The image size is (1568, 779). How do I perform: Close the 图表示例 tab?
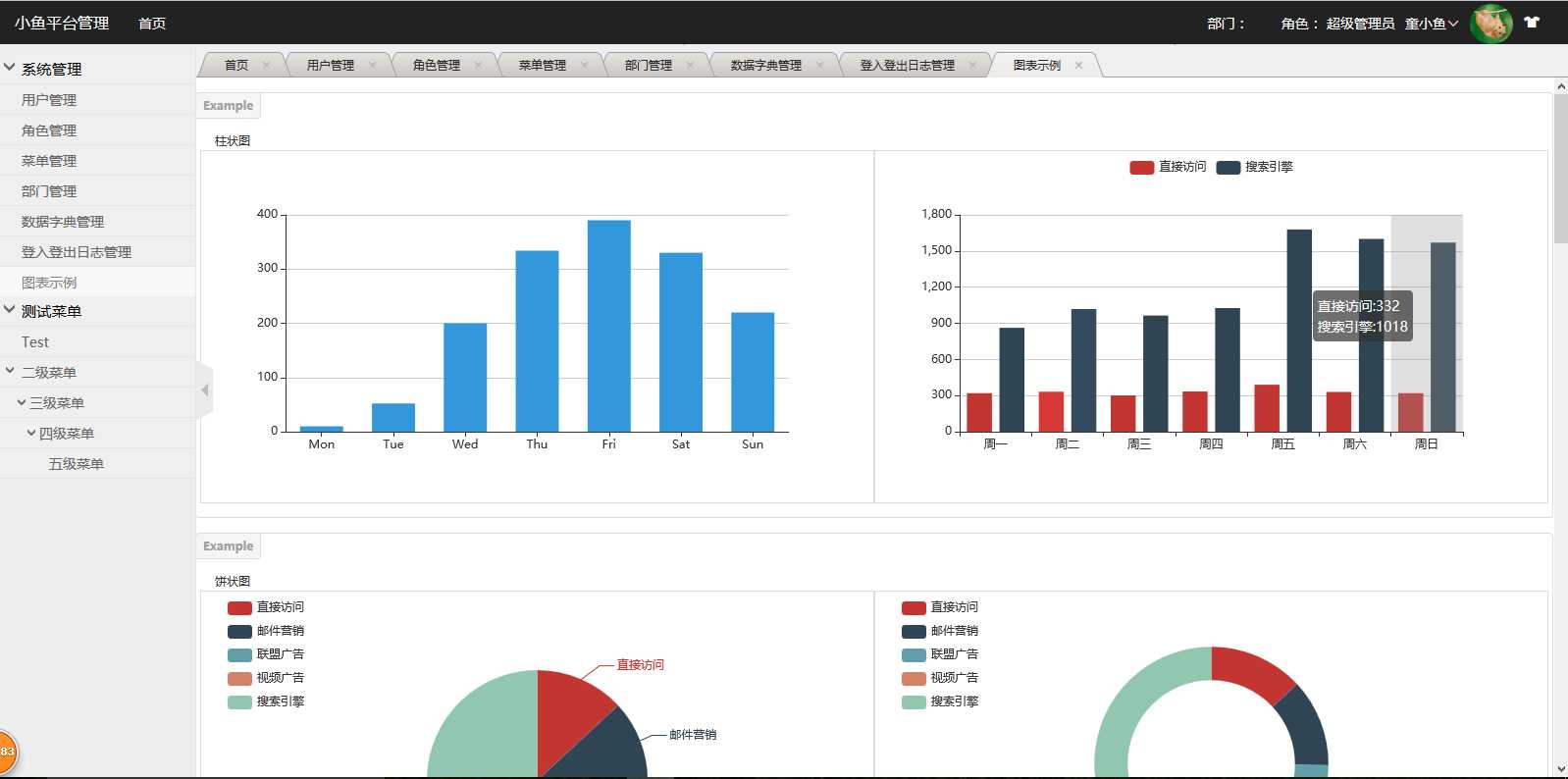click(1078, 66)
